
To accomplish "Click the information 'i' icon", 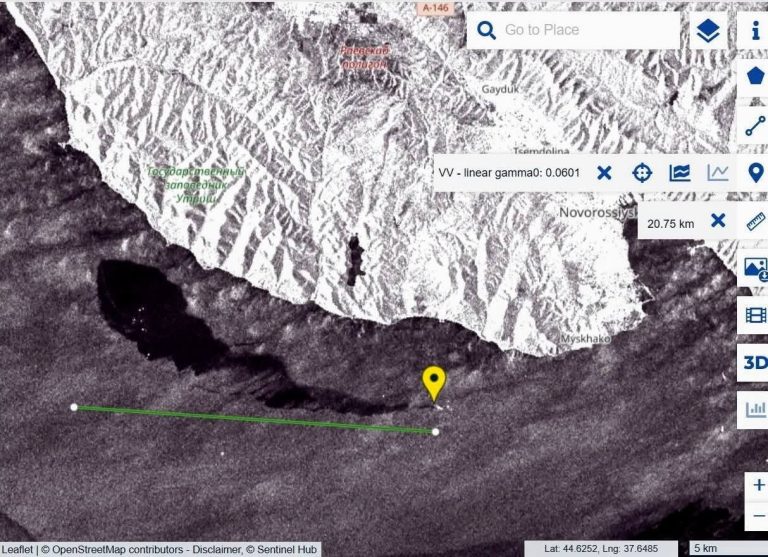I will coord(755,30).
